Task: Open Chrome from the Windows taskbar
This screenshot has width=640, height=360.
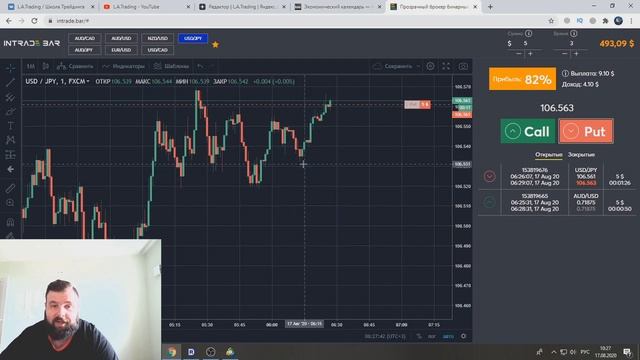Action: [x=171, y=352]
